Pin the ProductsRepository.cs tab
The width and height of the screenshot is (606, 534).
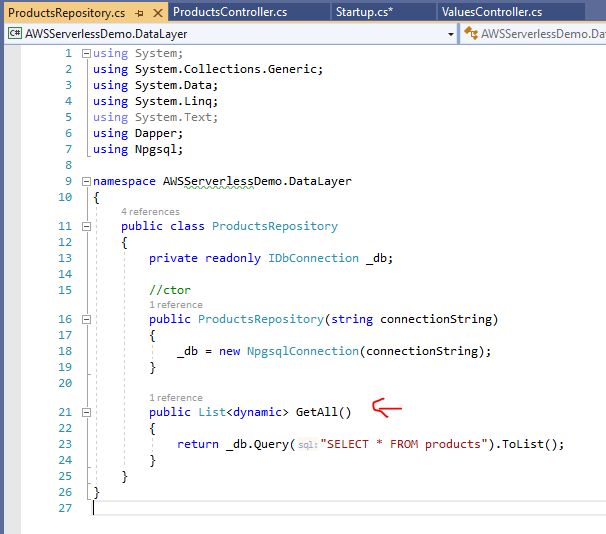click(x=140, y=14)
